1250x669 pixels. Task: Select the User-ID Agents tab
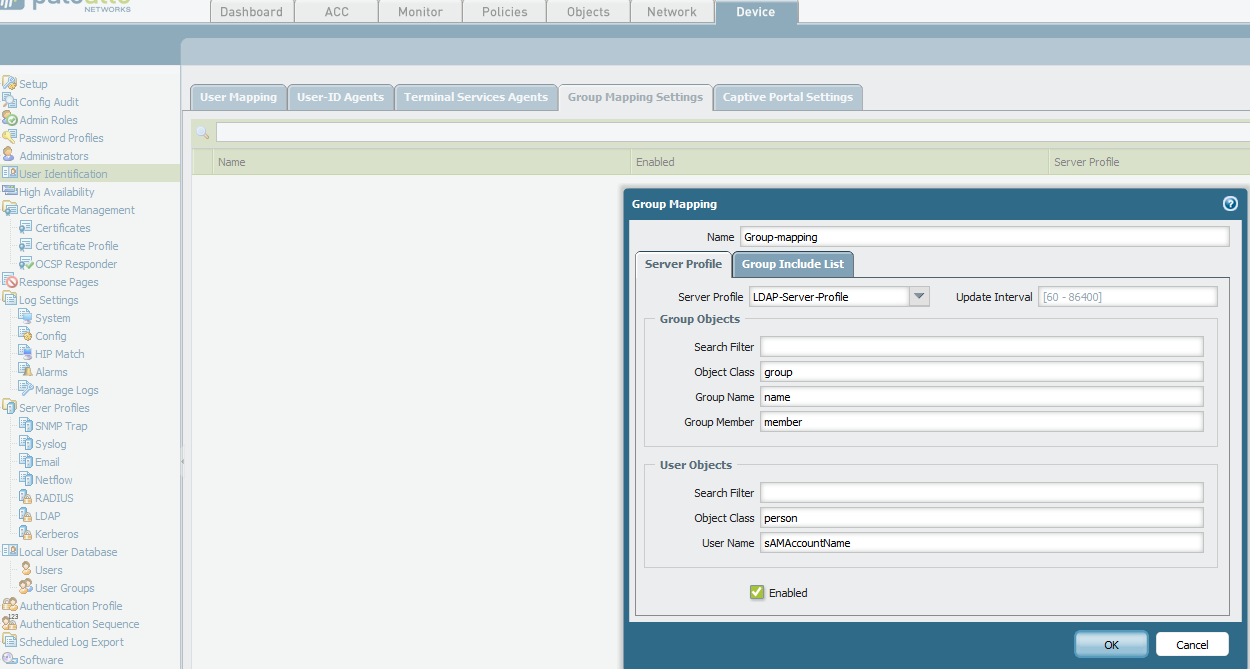[x=340, y=97]
